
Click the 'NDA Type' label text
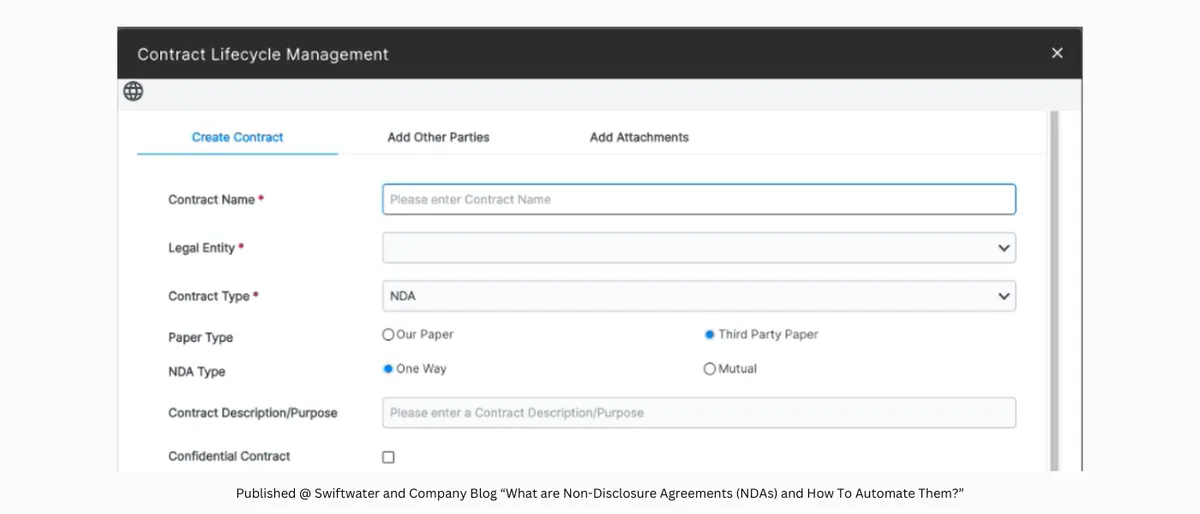[x=196, y=372]
